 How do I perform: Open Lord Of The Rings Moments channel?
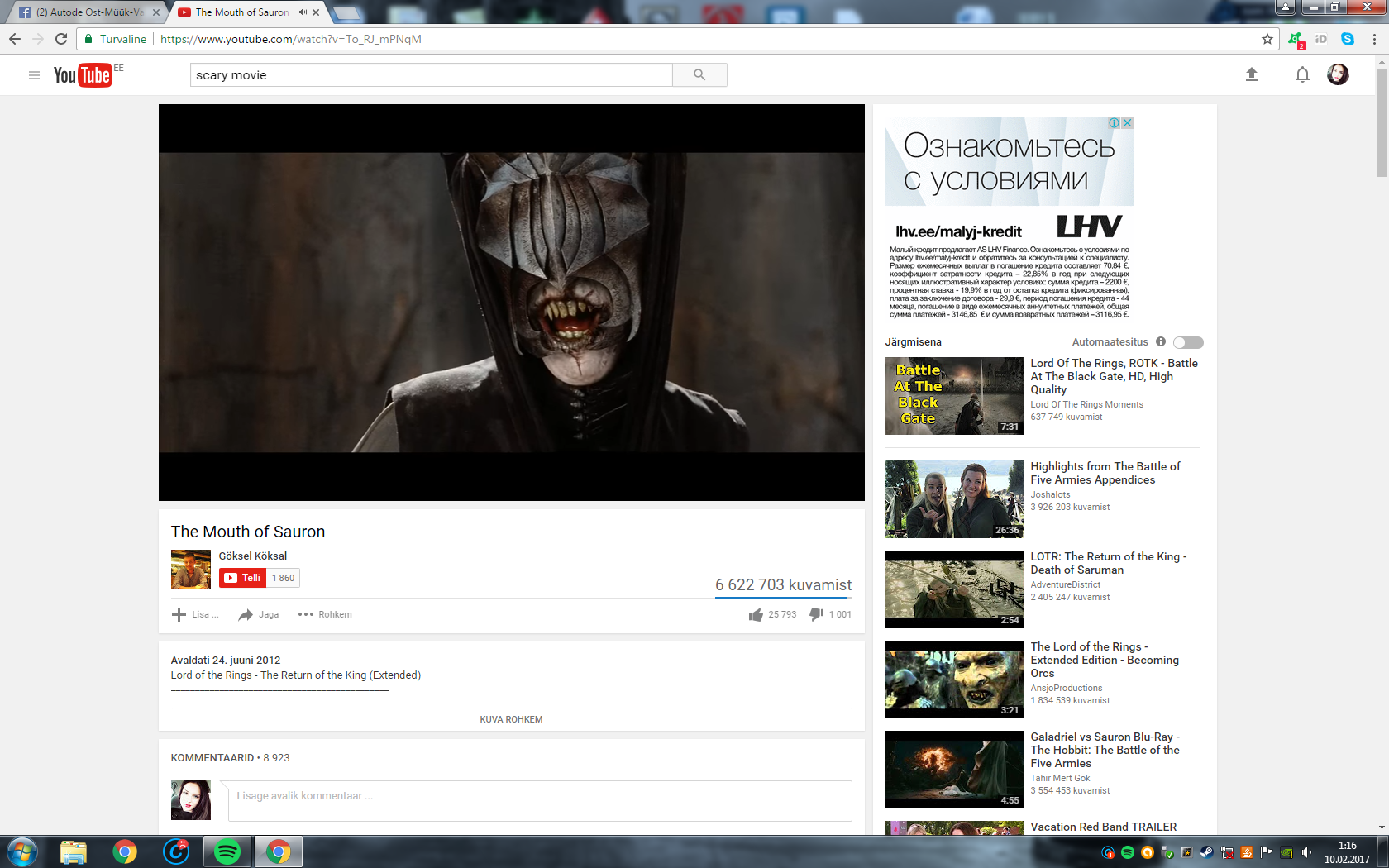(1086, 404)
